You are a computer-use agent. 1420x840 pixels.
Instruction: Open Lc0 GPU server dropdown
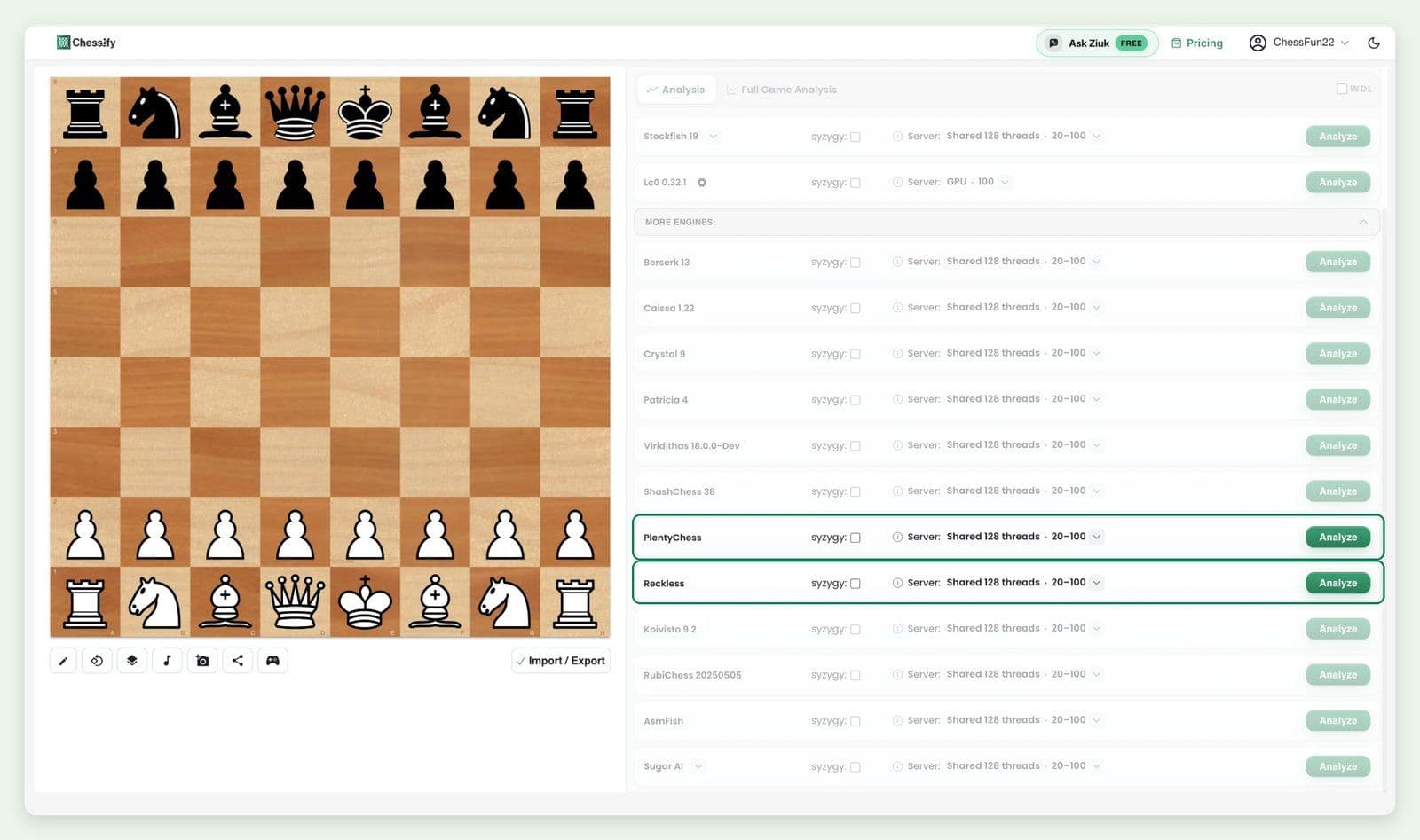tap(1005, 182)
